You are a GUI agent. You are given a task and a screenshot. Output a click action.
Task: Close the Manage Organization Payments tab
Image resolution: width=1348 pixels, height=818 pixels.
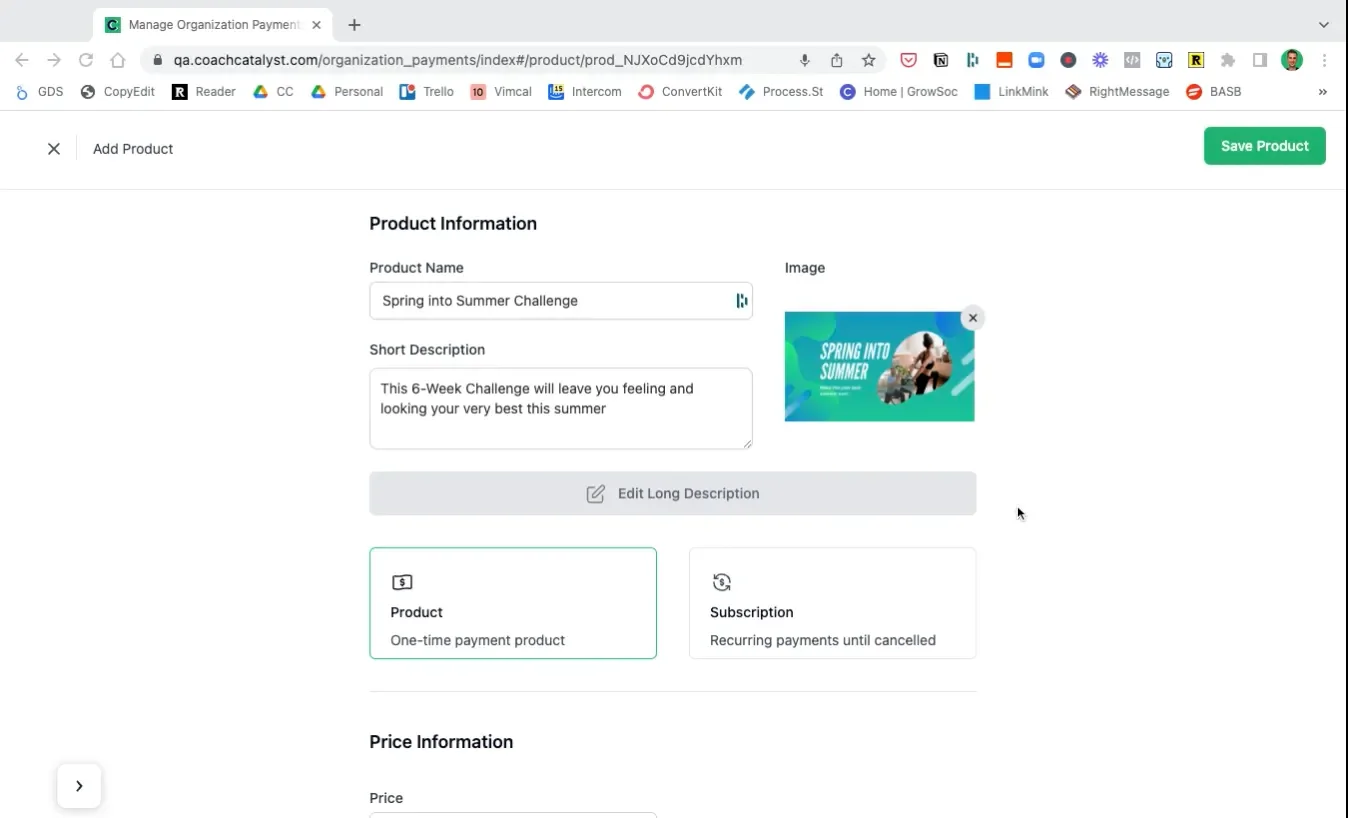tap(316, 25)
